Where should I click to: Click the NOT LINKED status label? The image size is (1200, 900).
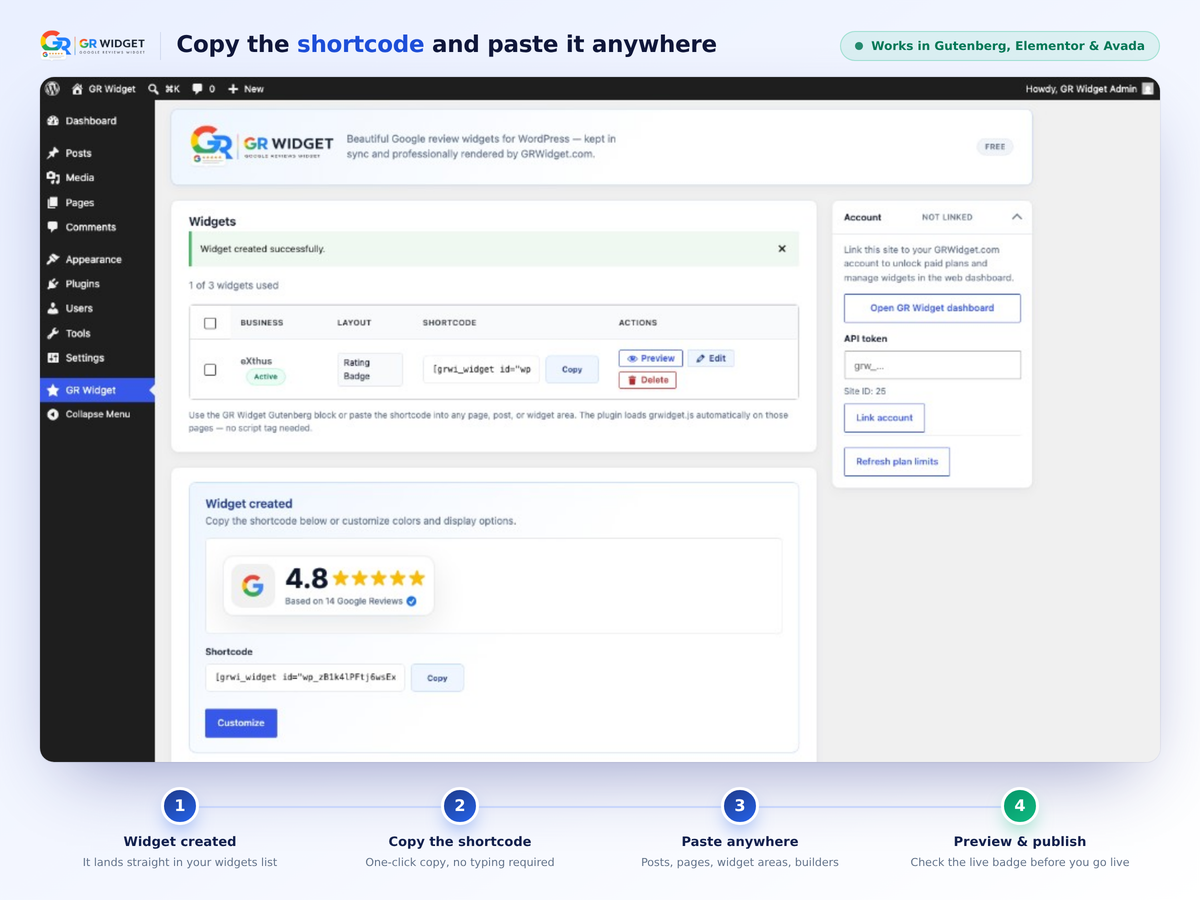point(947,217)
